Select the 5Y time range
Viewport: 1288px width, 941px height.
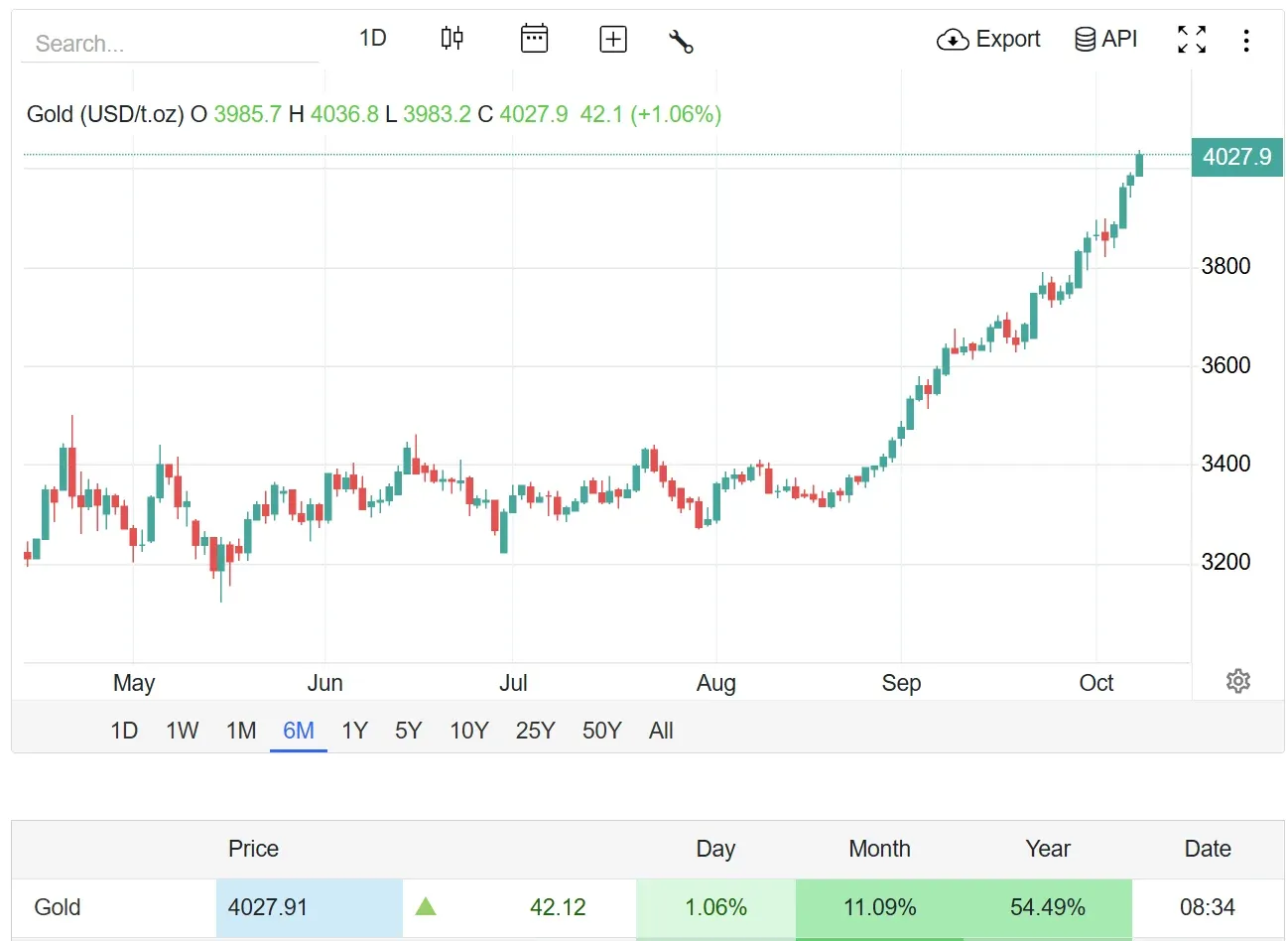408,732
